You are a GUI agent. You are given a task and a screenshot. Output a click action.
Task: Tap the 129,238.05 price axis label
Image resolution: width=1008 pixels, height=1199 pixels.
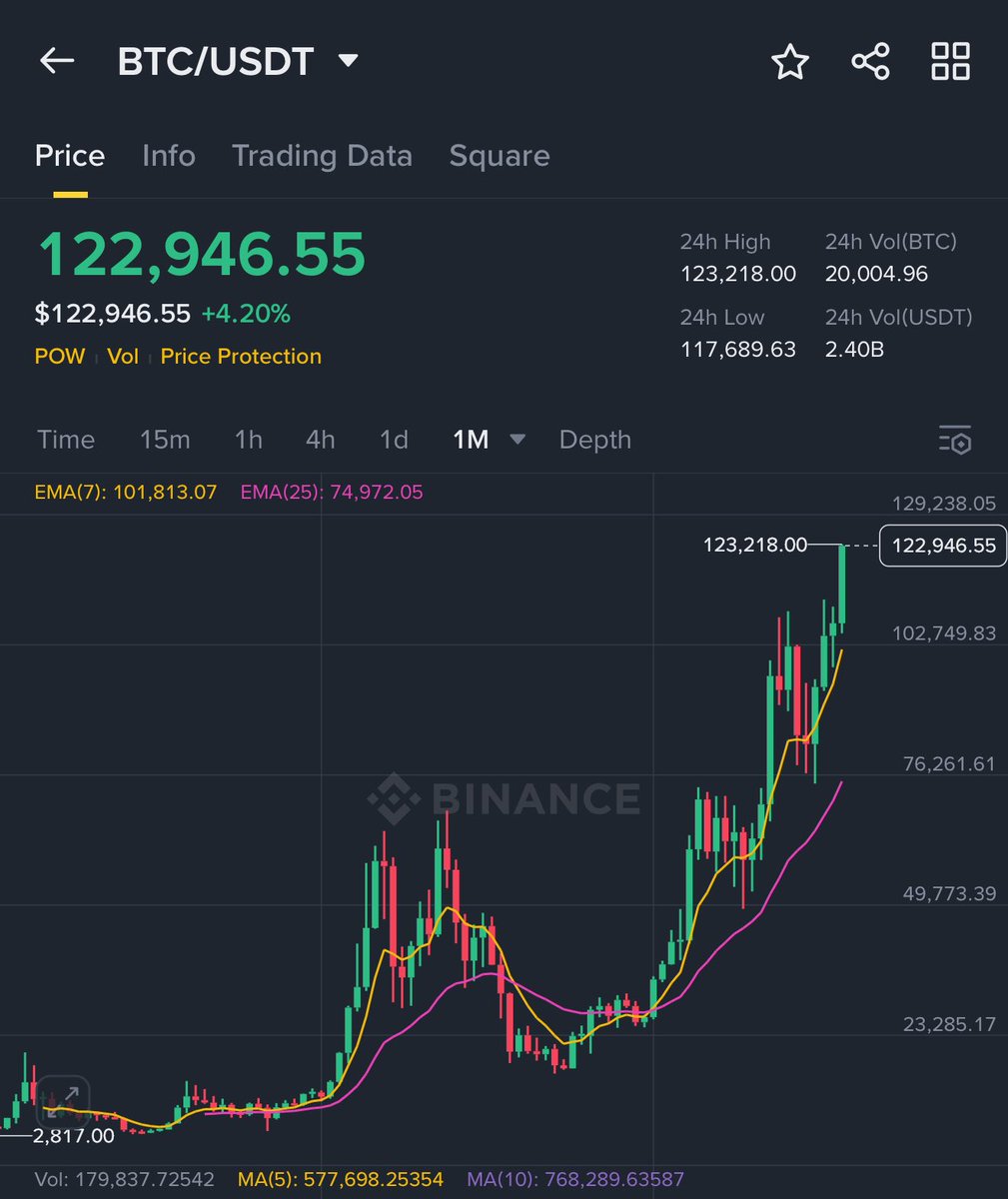[x=944, y=504]
